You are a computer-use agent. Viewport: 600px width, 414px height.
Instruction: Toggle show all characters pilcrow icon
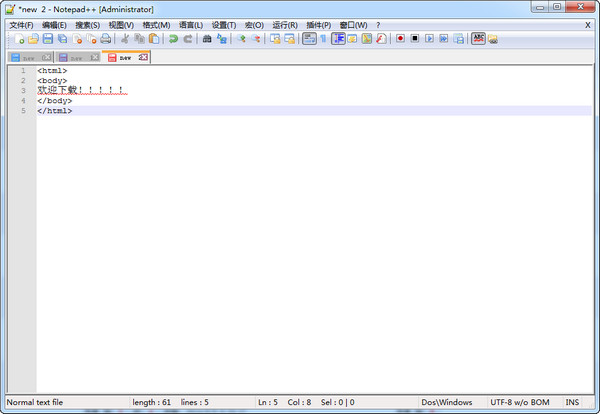[x=323, y=39]
